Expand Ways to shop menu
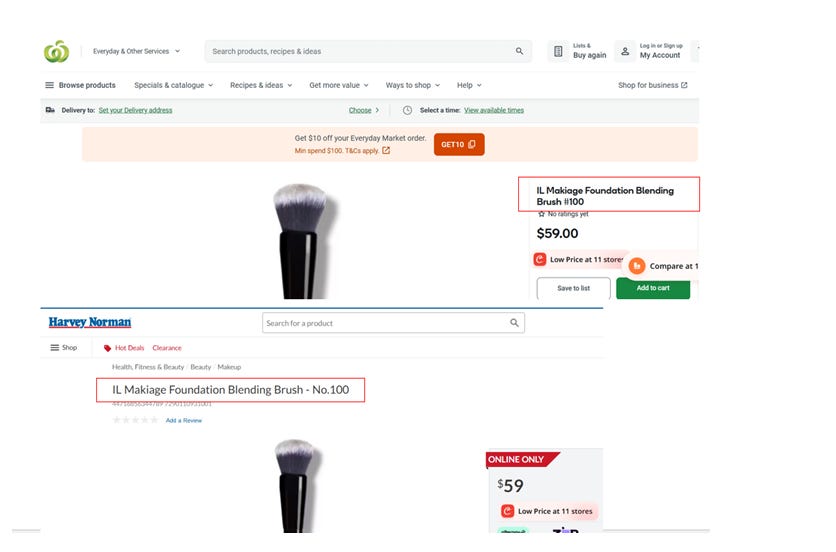The width and height of the screenshot is (836, 552). [x=413, y=85]
